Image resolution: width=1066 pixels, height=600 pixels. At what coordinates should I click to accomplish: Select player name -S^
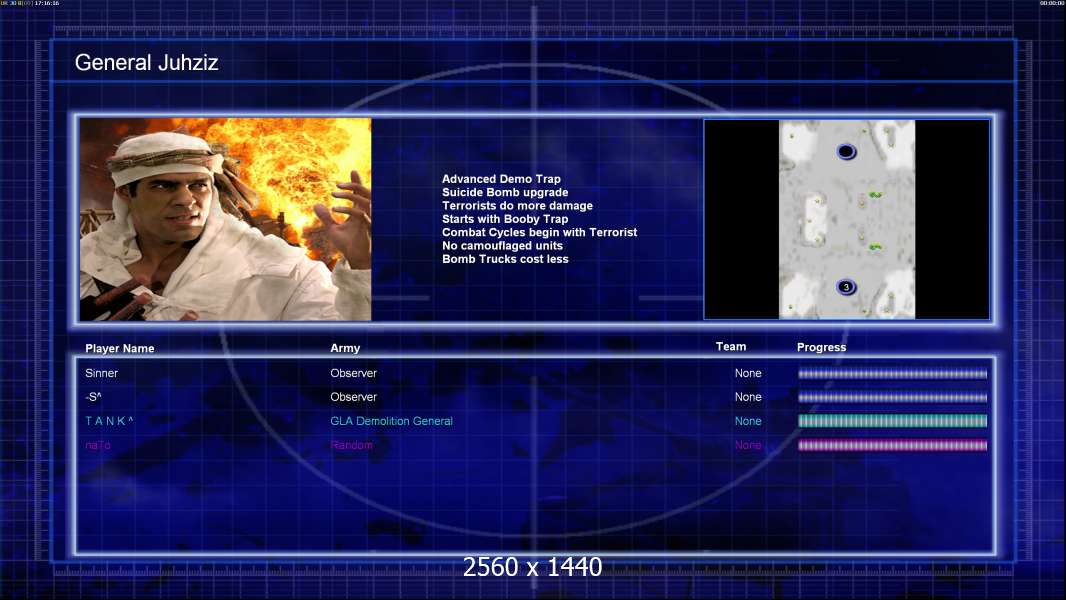[93, 397]
